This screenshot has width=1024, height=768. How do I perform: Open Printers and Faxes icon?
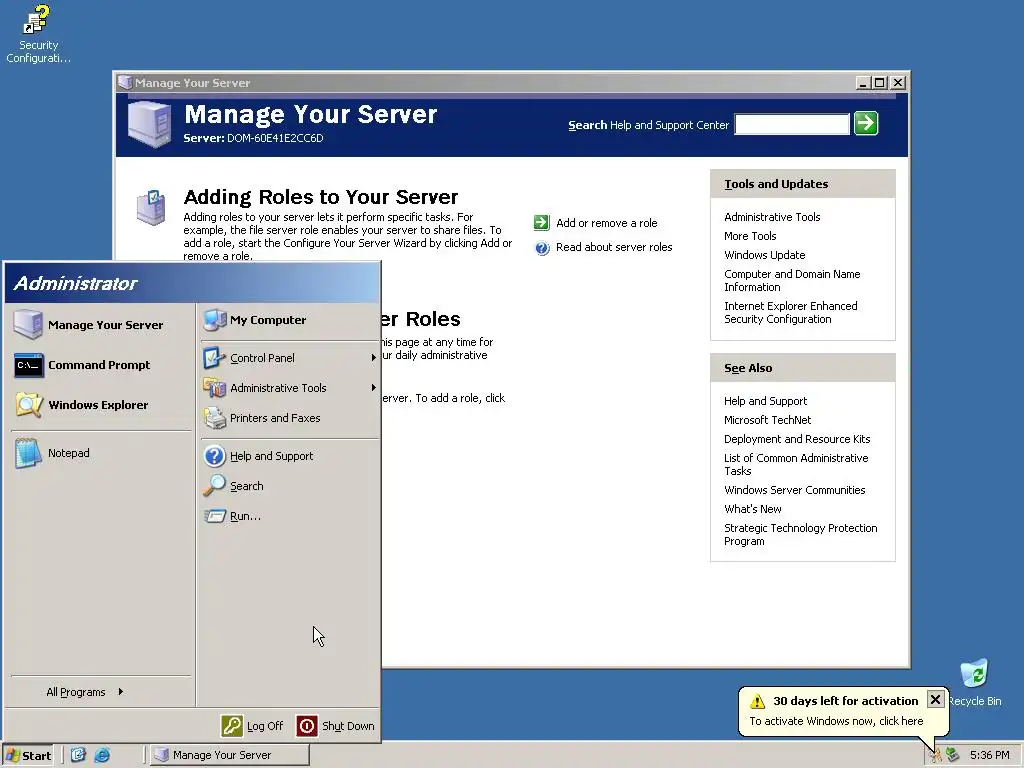pos(214,418)
